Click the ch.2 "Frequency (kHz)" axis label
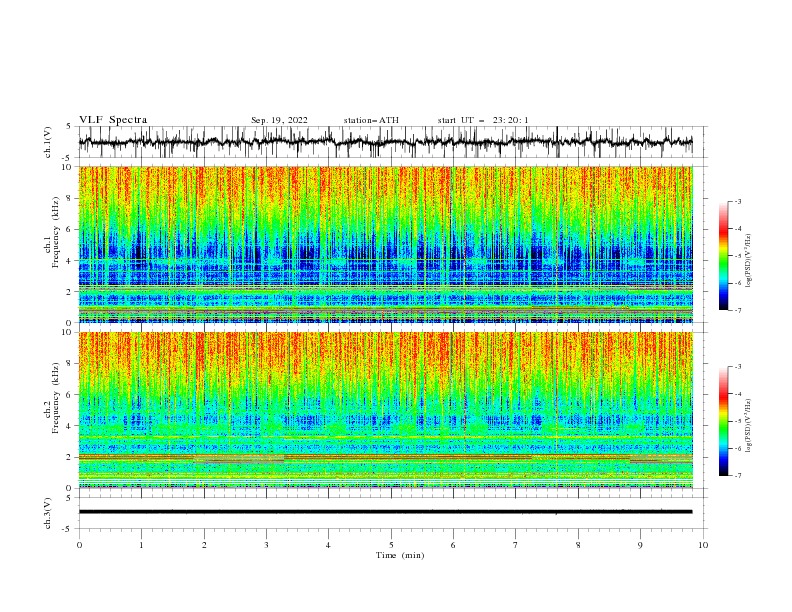The height and width of the screenshot is (612, 792). tap(56, 398)
